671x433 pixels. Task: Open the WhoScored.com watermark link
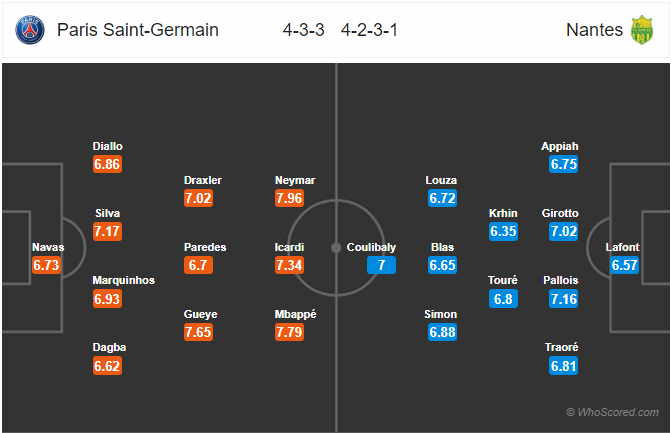point(612,412)
